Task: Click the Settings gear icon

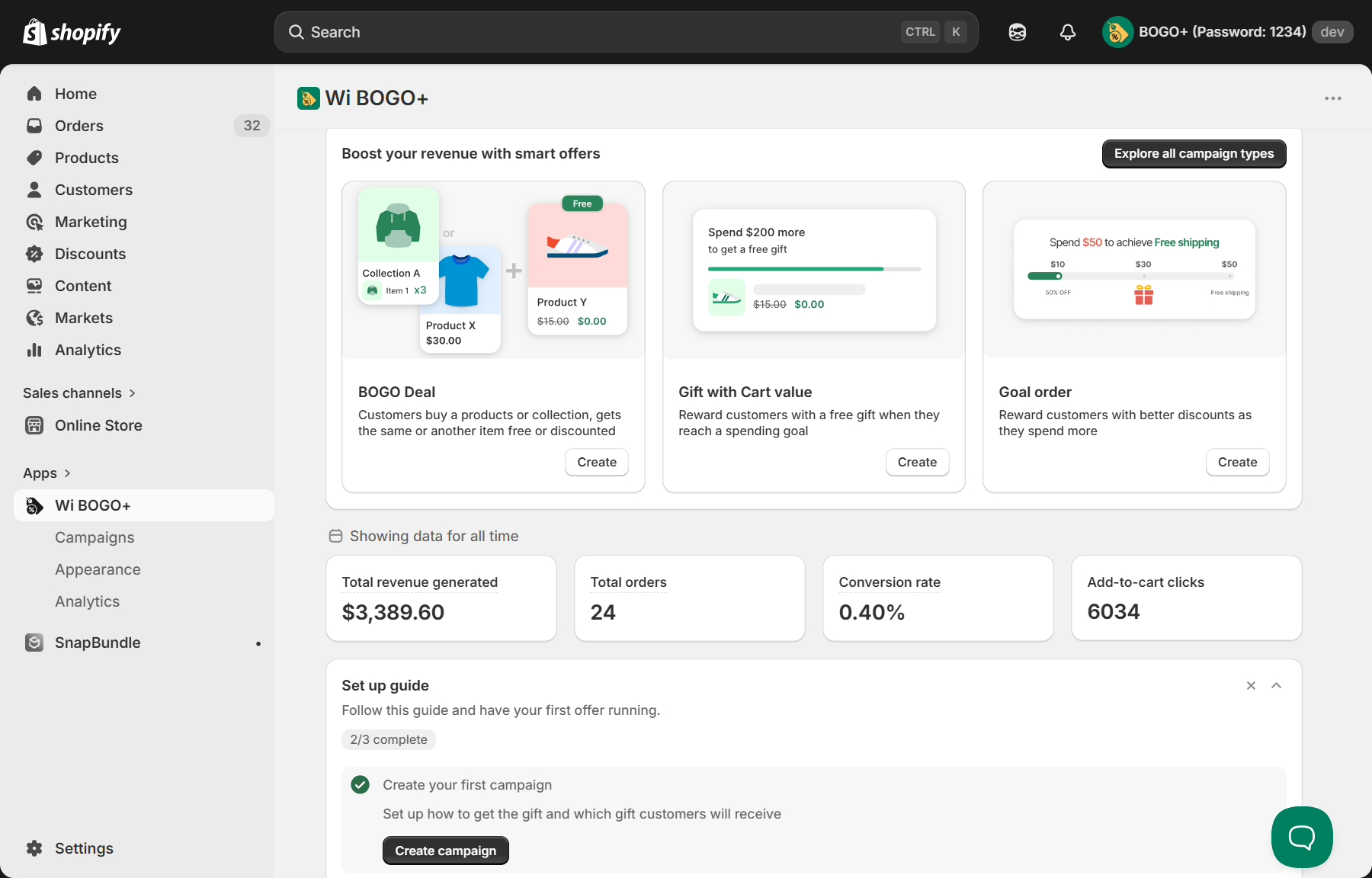Action: 34,848
